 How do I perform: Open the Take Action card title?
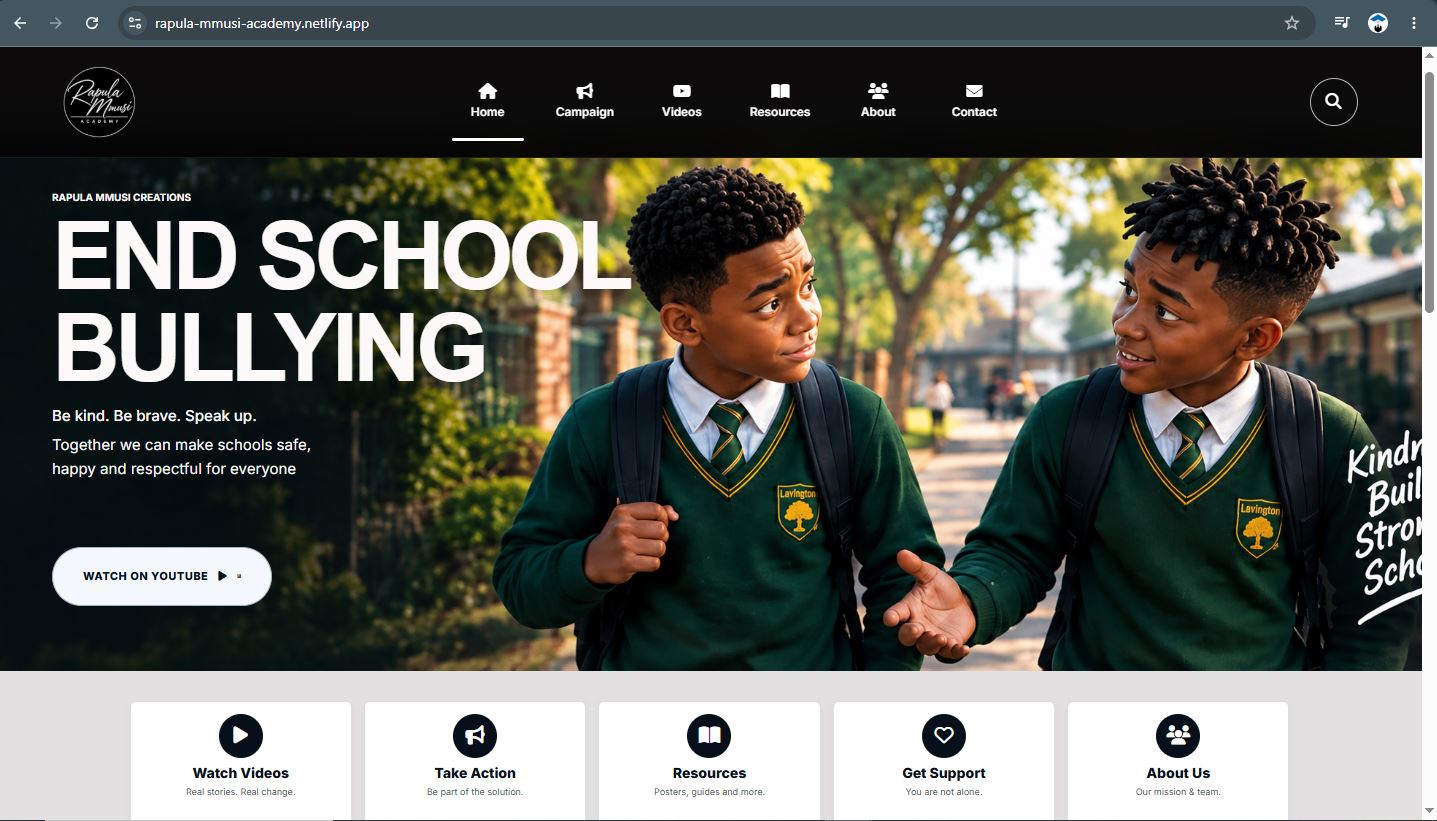tap(475, 773)
